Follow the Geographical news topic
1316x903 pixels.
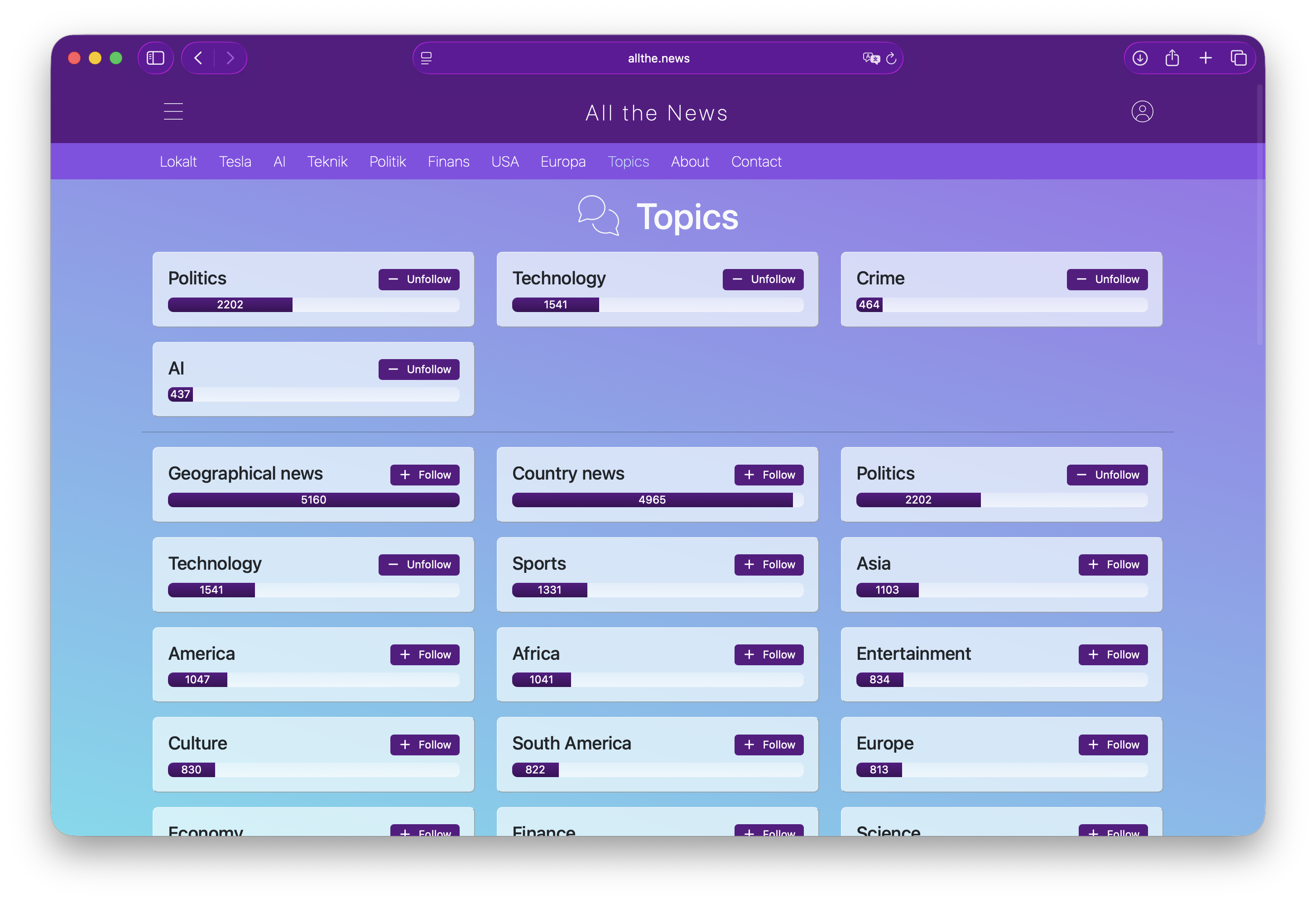pyautogui.click(x=425, y=475)
